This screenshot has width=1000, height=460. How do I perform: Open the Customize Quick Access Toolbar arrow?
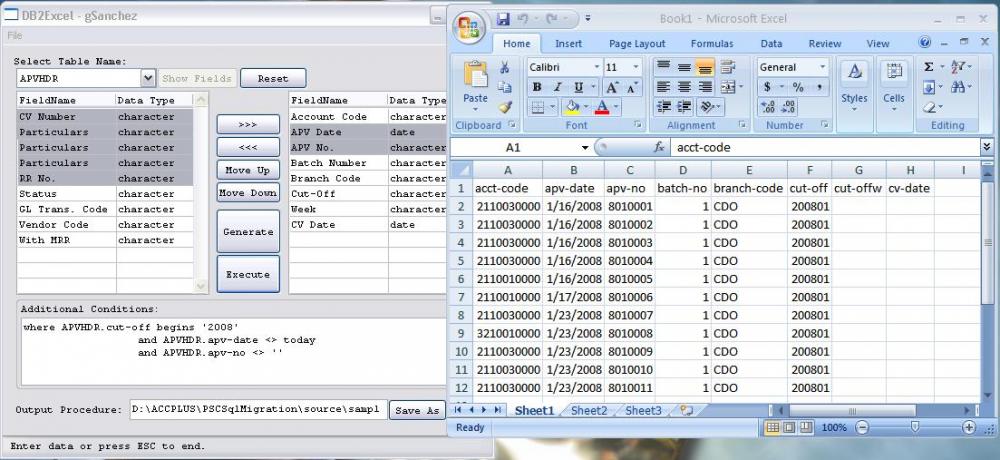coord(587,19)
